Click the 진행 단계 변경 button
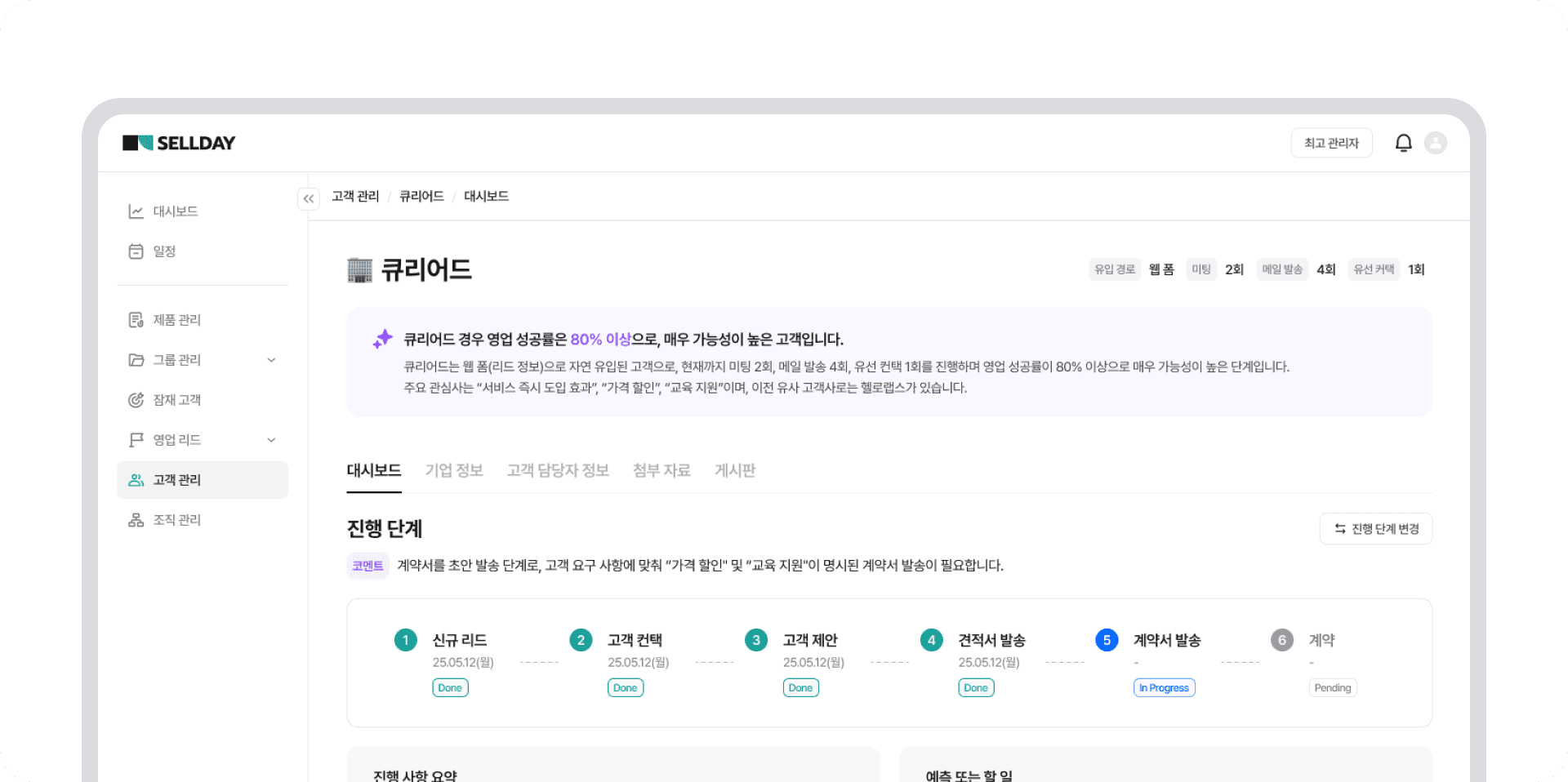 pos(1375,528)
